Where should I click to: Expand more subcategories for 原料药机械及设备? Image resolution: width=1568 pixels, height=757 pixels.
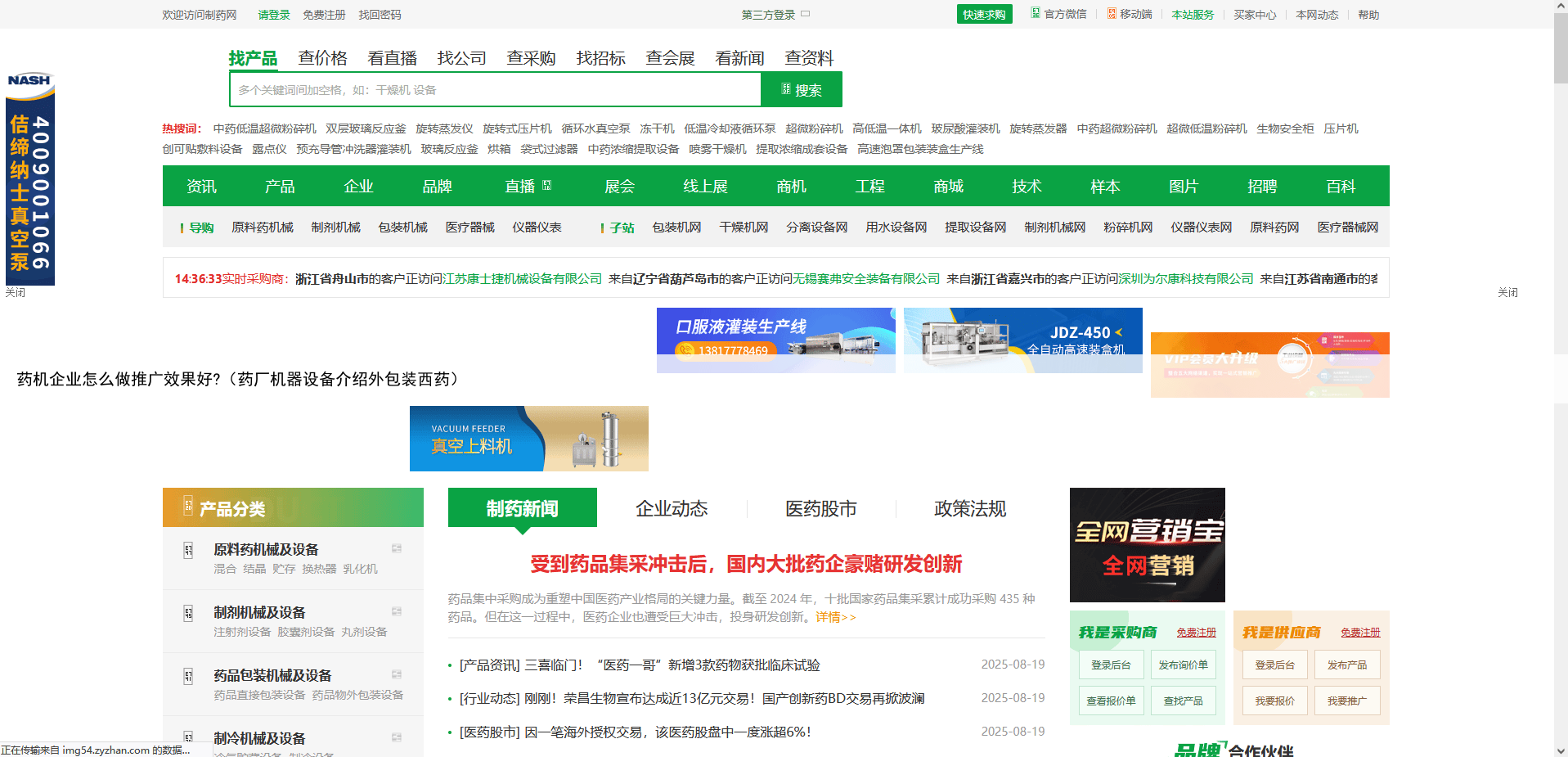397,549
